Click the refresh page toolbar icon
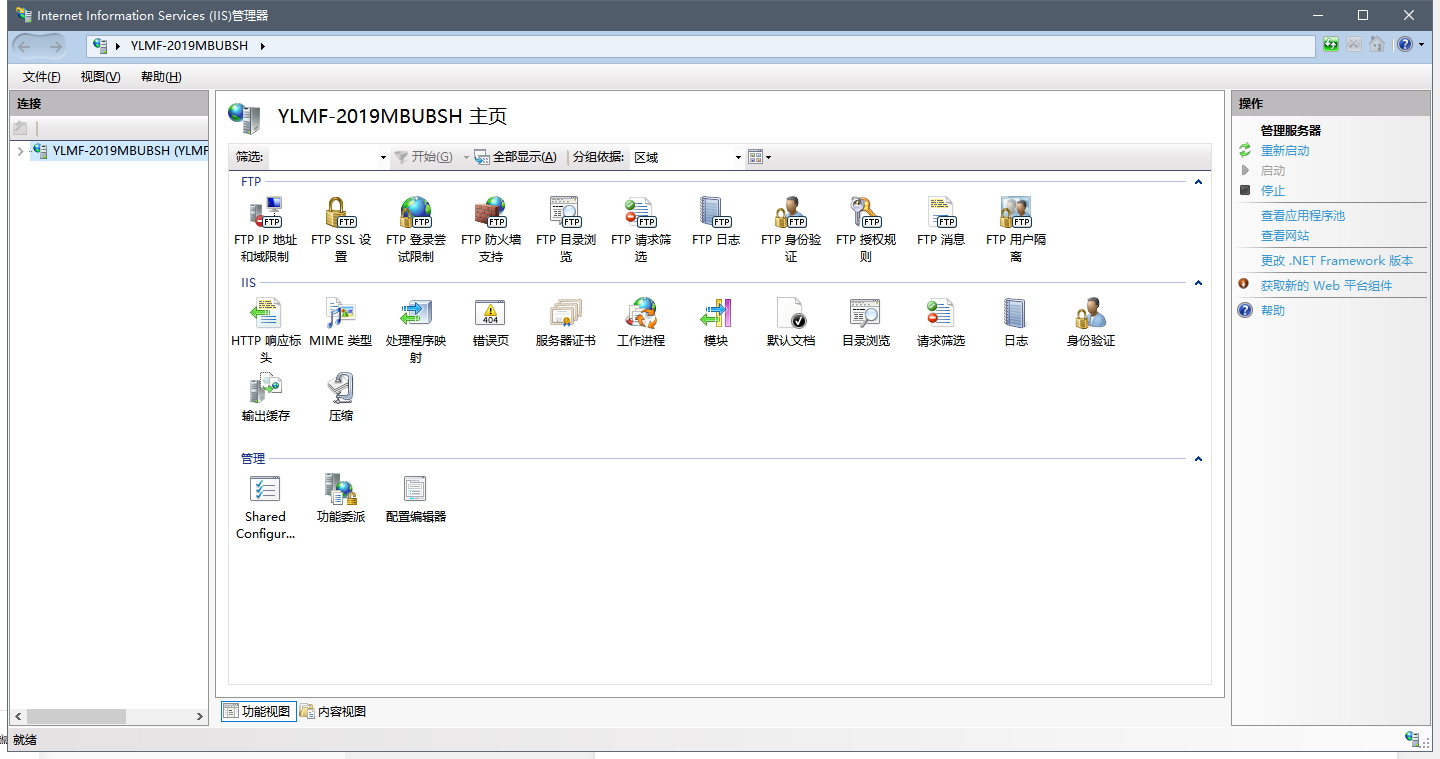Viewport: 1440px width, 759px height. tap(1330, 45)
